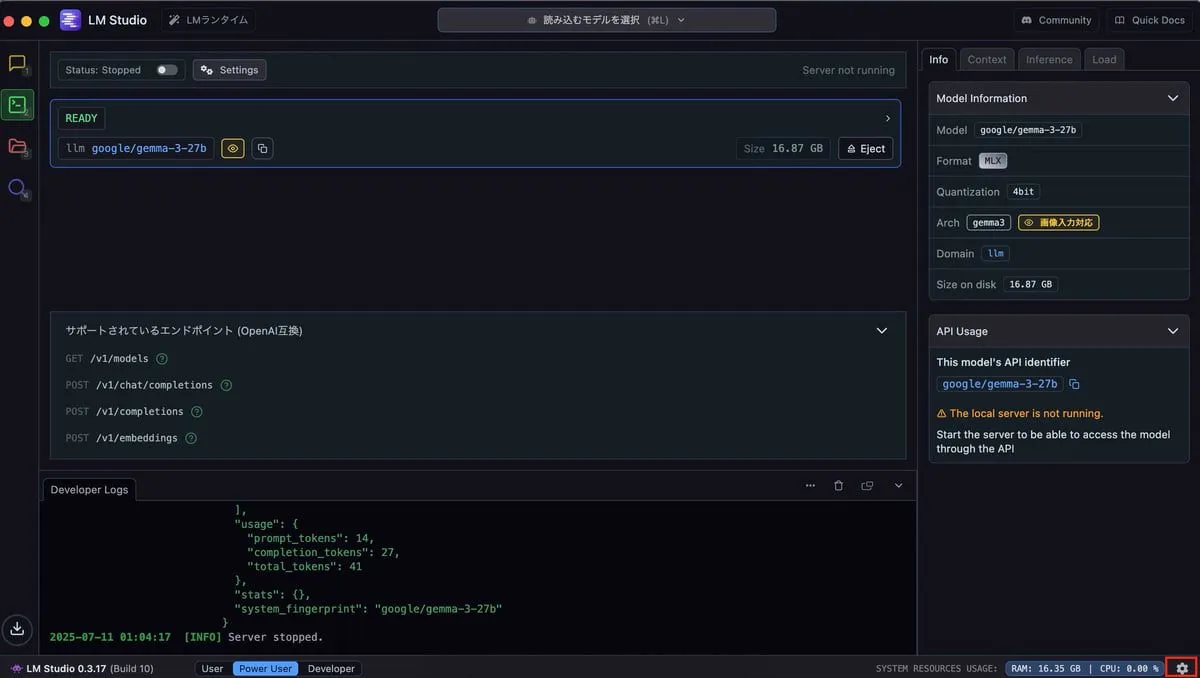Screen dimensions: 1200x678
Task: Open the My Models folder icon
Action: (17, 146)
